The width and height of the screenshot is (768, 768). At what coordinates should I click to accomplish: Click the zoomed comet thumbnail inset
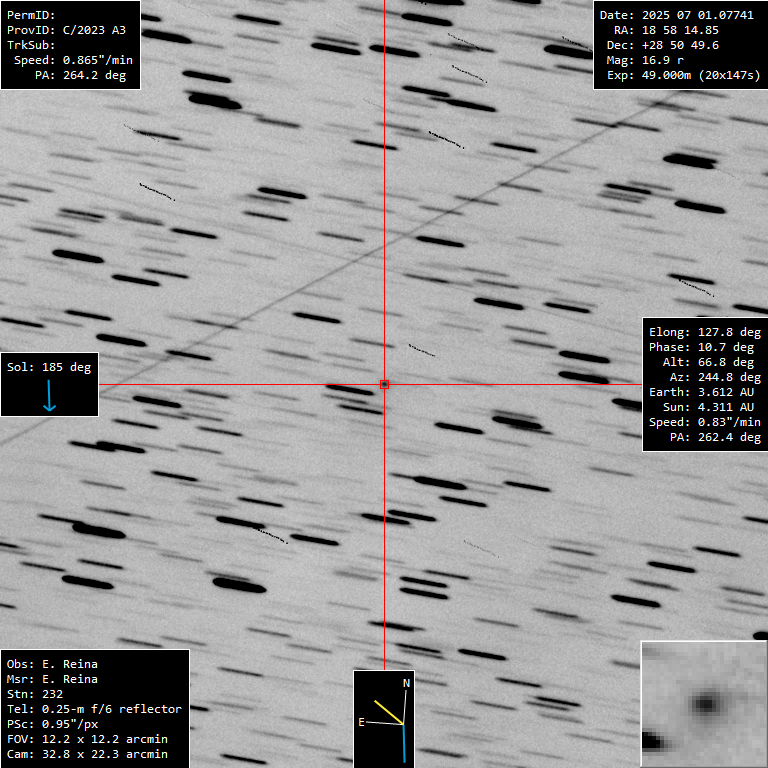704,704
